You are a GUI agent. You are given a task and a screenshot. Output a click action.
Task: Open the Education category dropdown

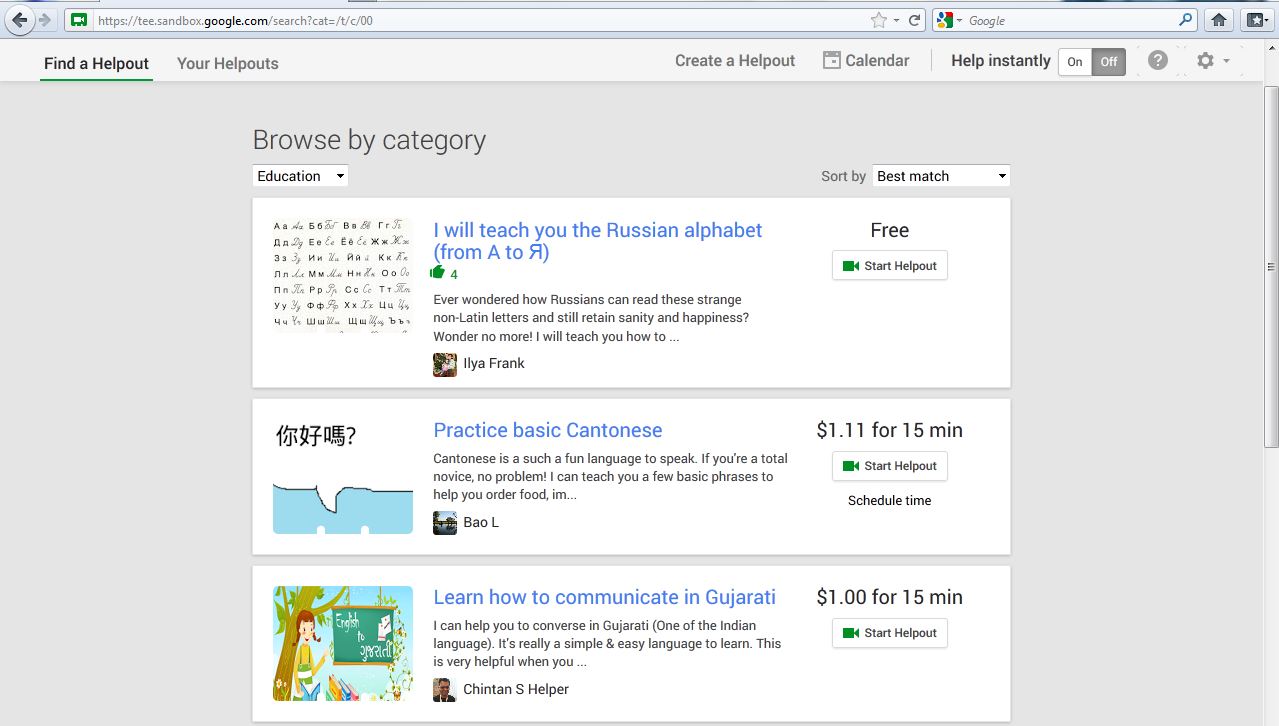[300, 176]
